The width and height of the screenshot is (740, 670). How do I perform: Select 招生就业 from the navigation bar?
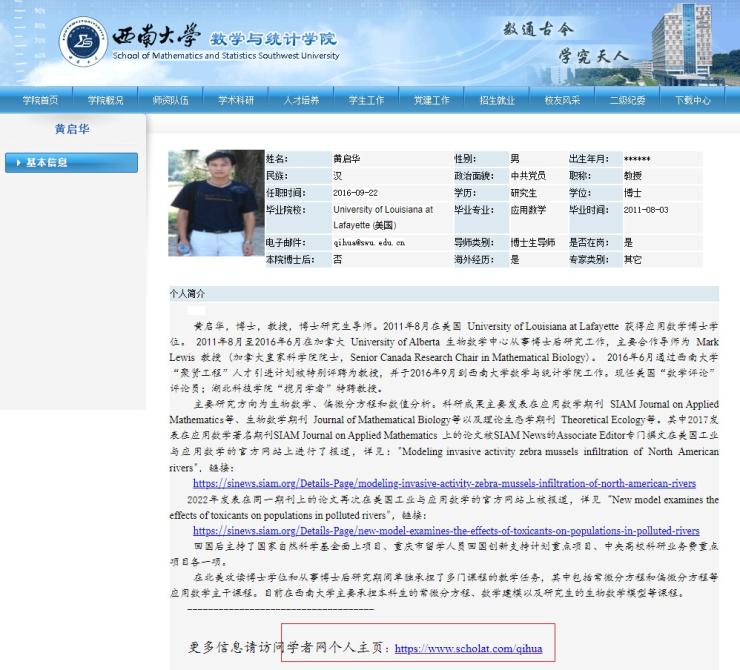497,100
